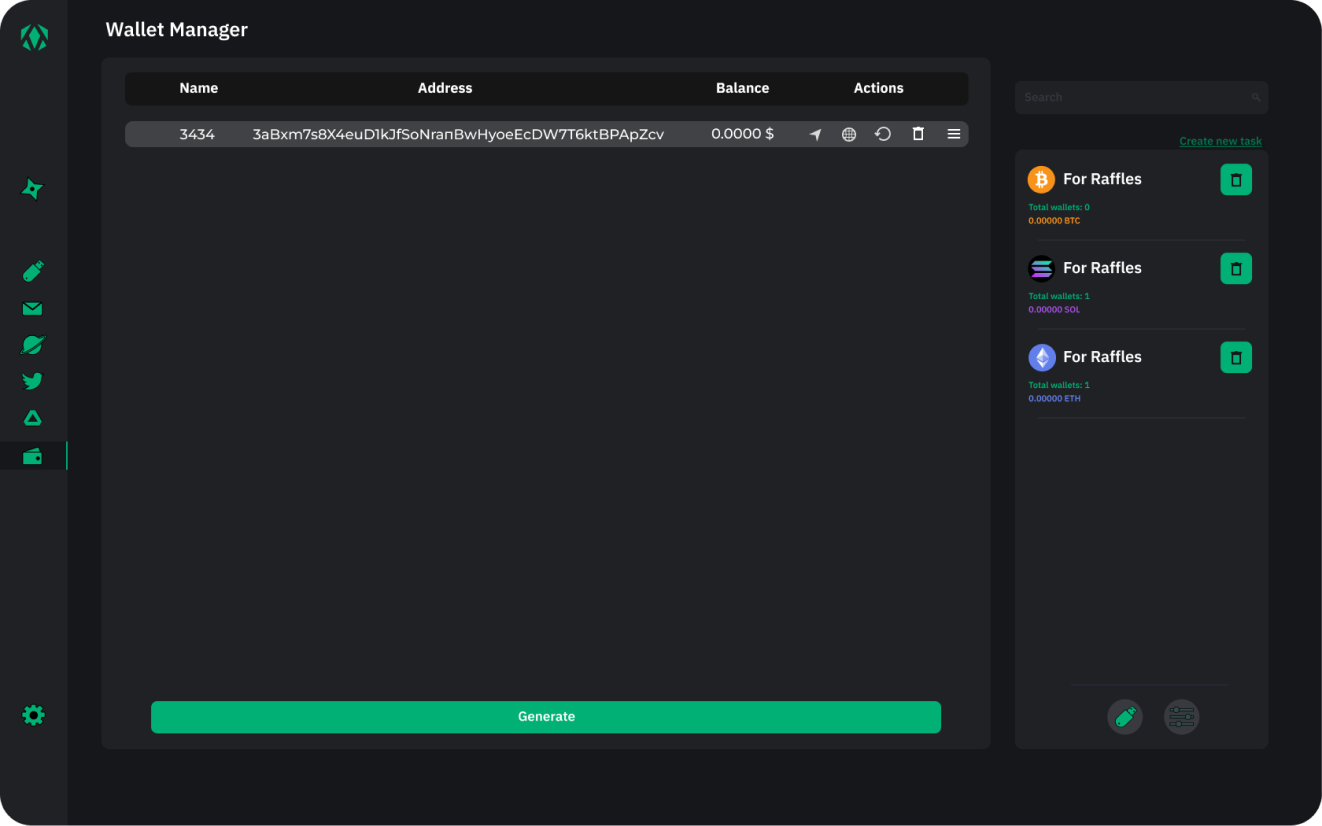Follow the Create new task link
This screenshot has width=1322, height=826.
click(1220, 141)
